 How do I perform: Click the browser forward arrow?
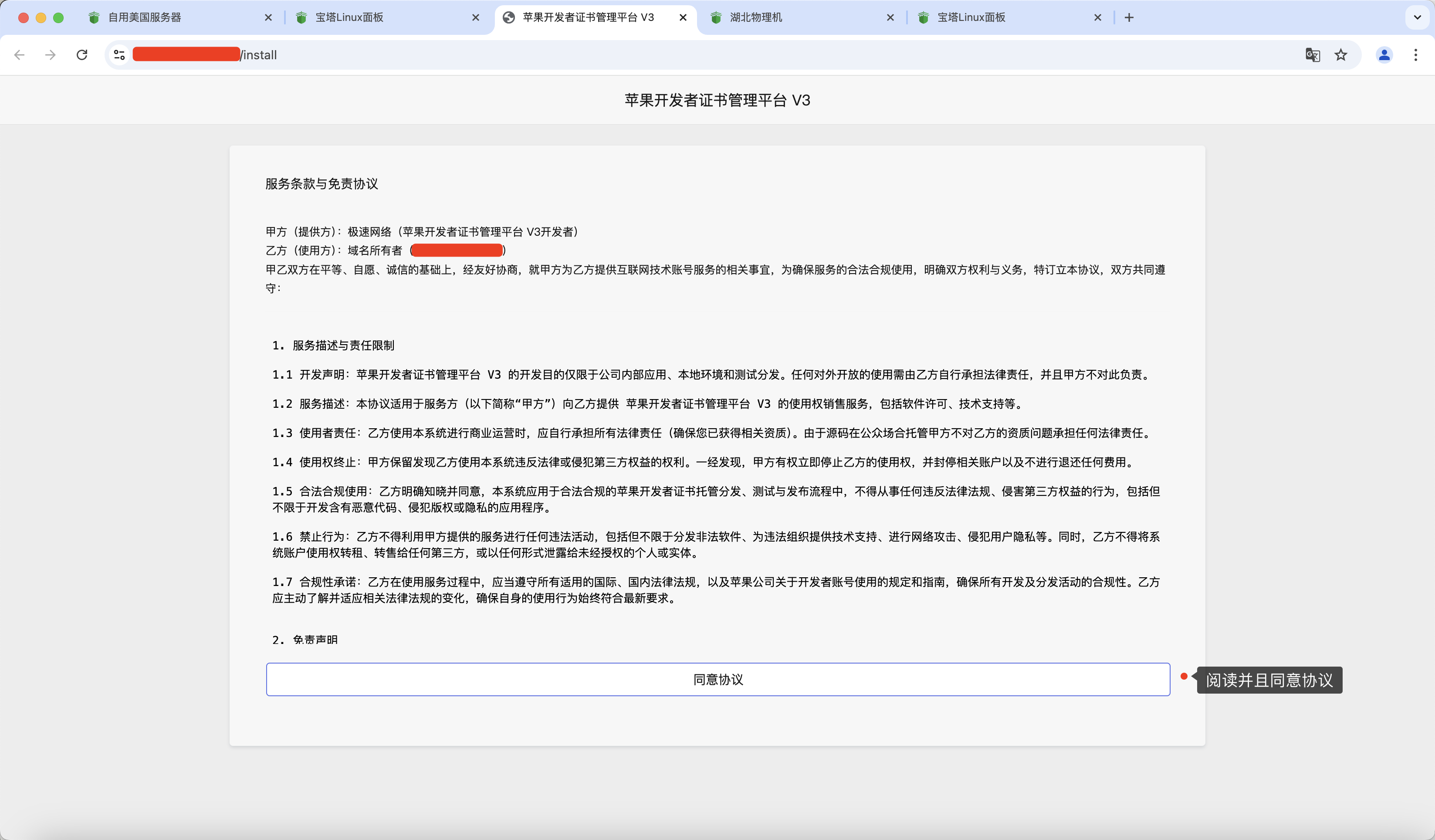(x=51, y=54)
